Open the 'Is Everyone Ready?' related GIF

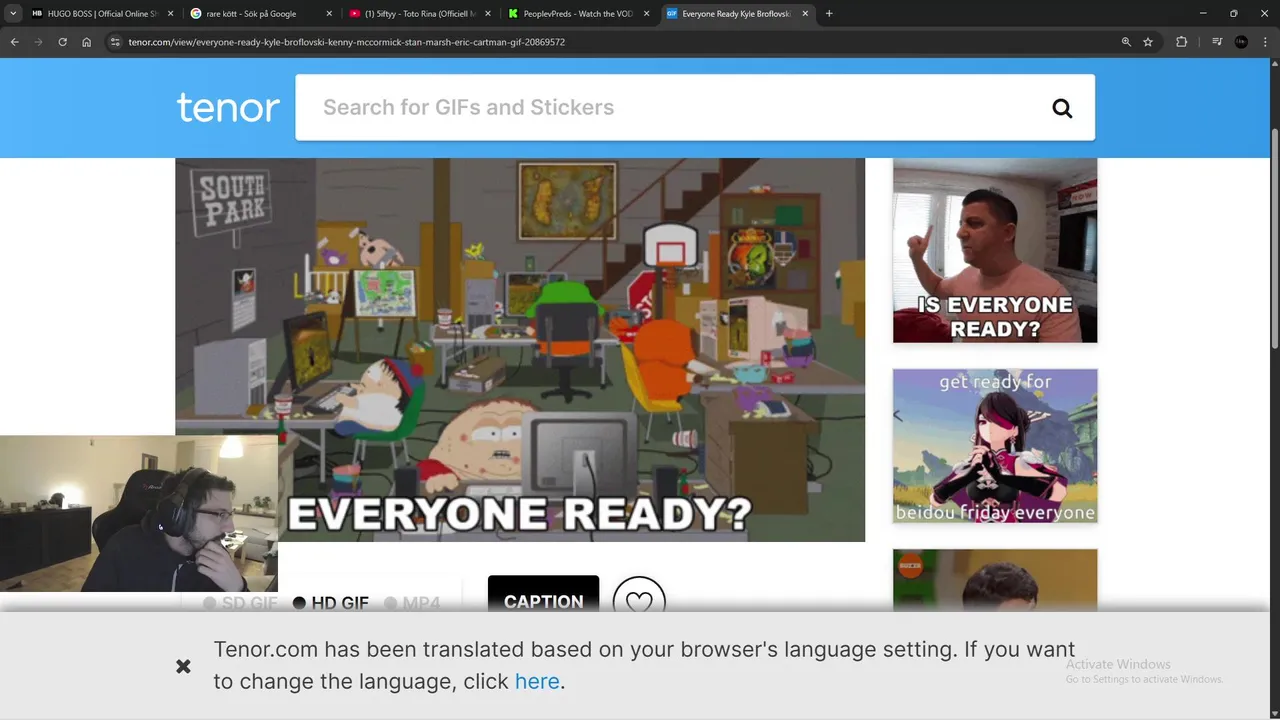pyautogui.click(x=995, y=250)
